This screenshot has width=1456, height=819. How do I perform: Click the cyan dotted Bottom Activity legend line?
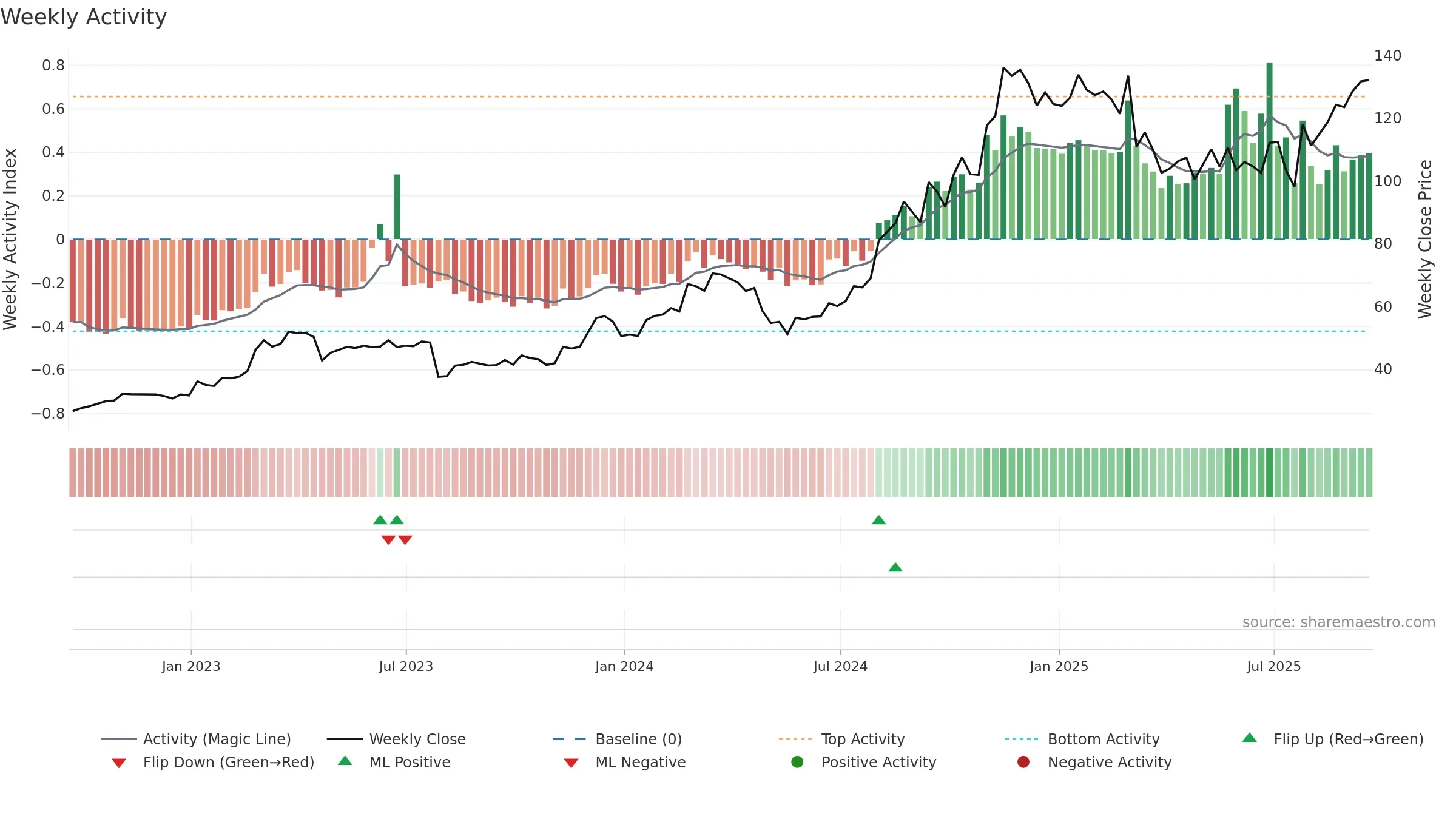click(1022, 739)
